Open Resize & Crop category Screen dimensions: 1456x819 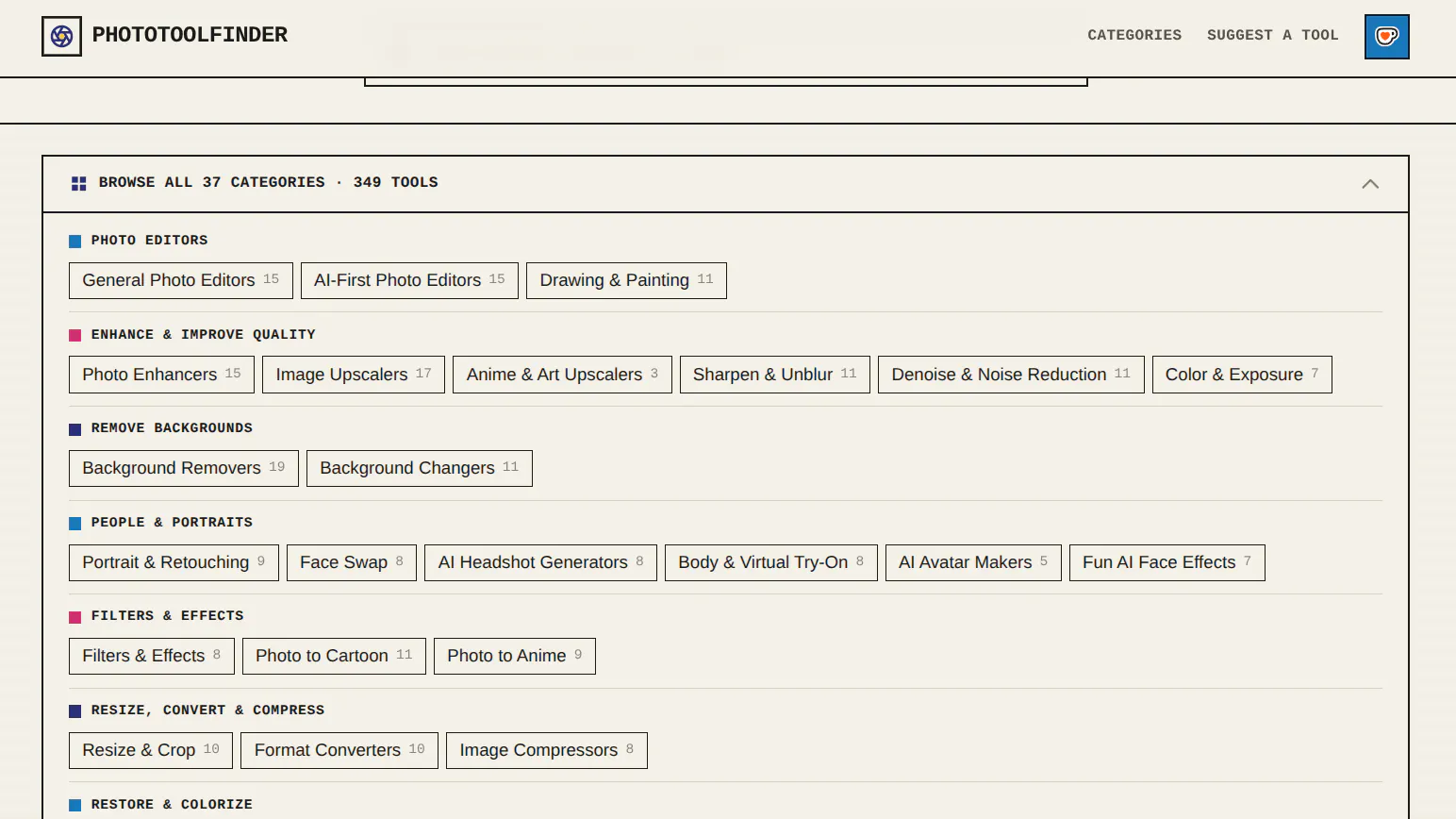click(x=151, y=750)
